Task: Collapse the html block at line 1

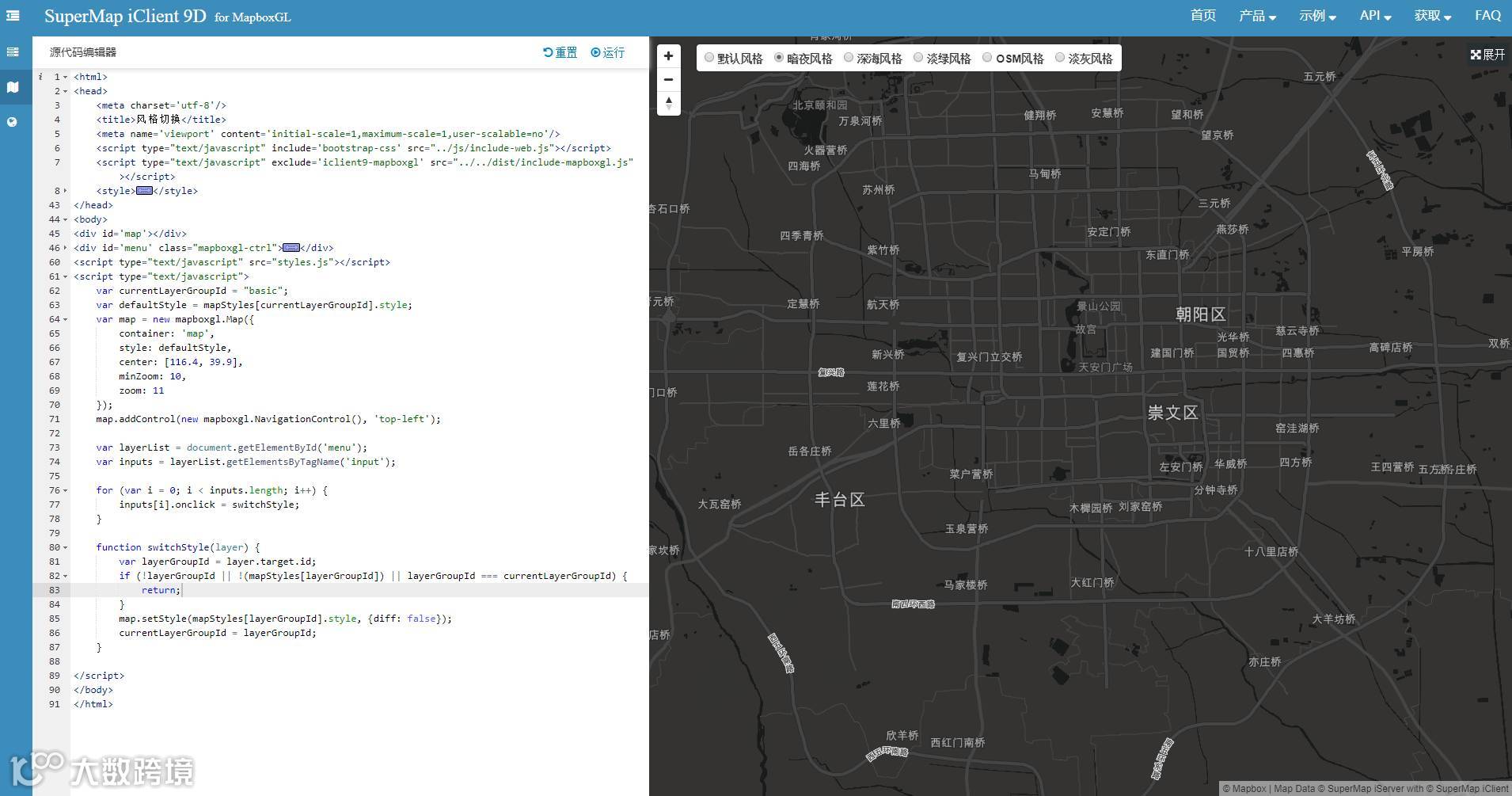Action: click(x=65, y=78)
